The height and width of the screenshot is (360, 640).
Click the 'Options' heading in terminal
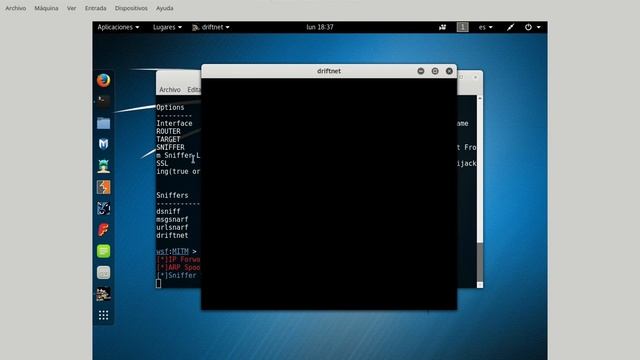(170, 107)
